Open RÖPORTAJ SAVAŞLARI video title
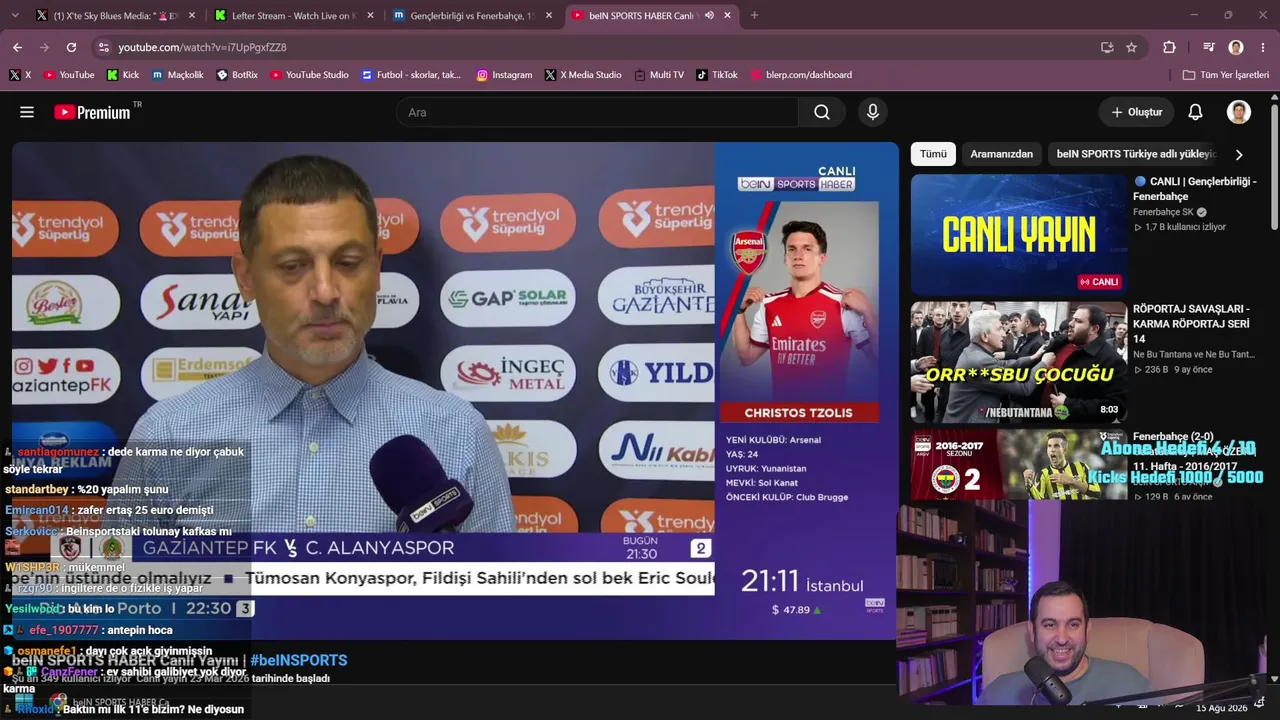 [1191, 324]
